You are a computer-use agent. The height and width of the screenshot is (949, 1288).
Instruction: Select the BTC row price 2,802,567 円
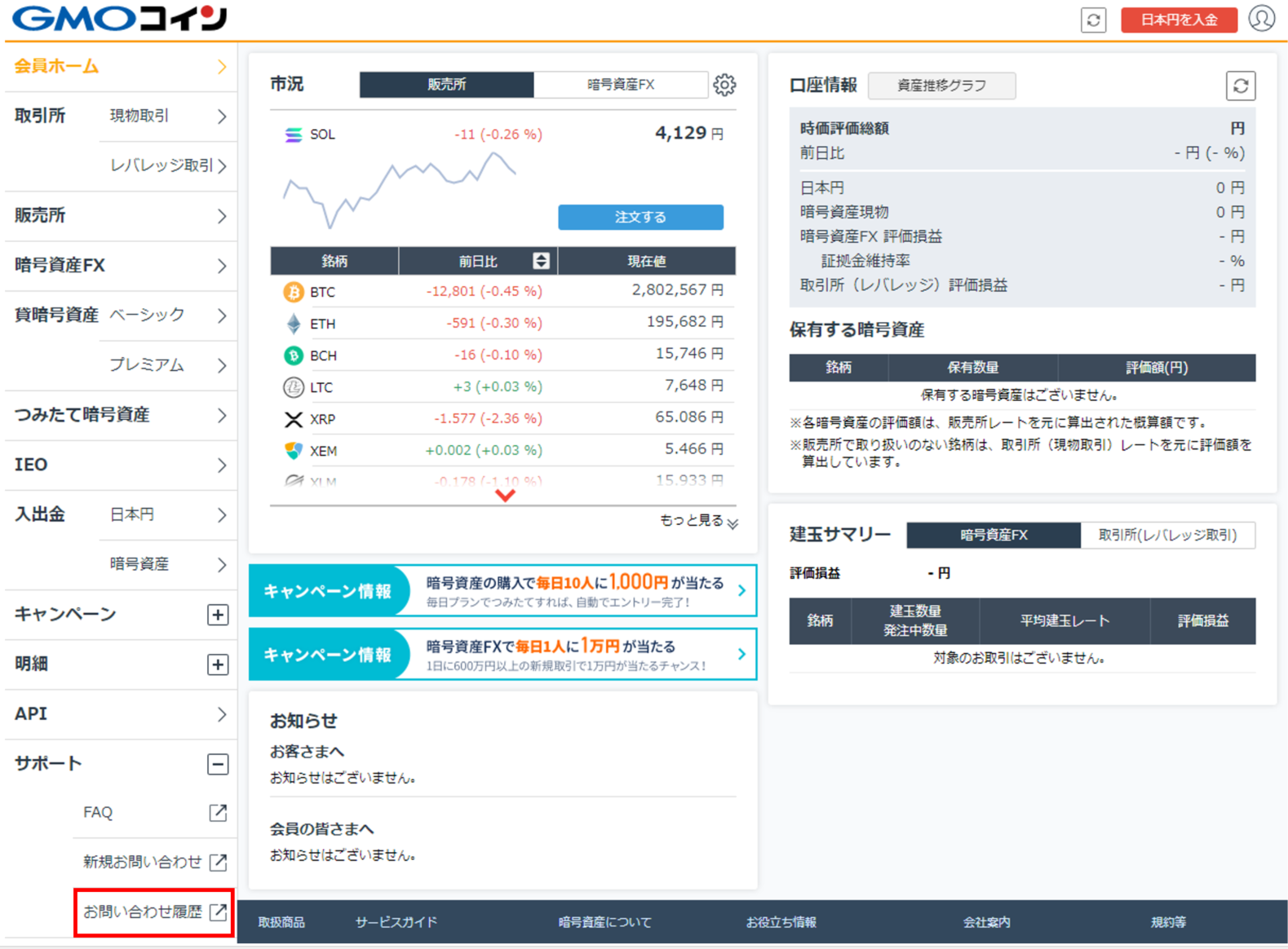pos(677,290)
